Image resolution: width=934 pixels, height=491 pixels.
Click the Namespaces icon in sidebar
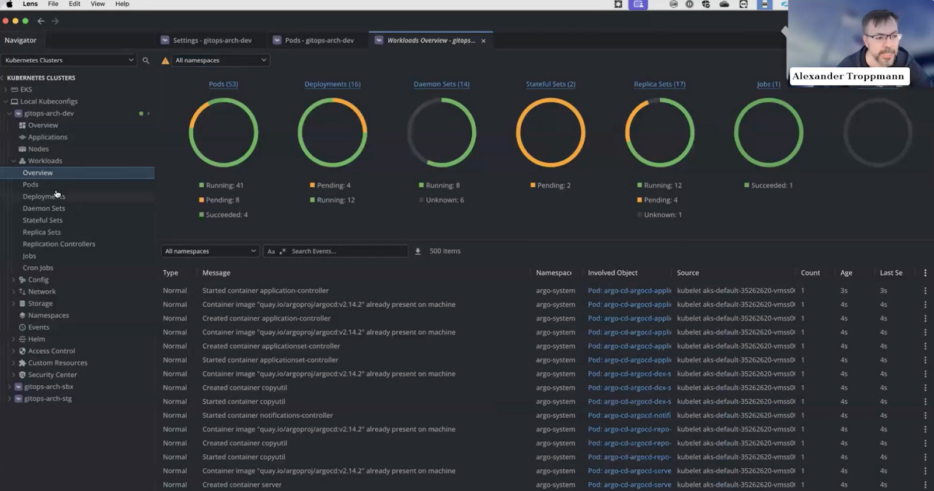(x=22, y=315)
